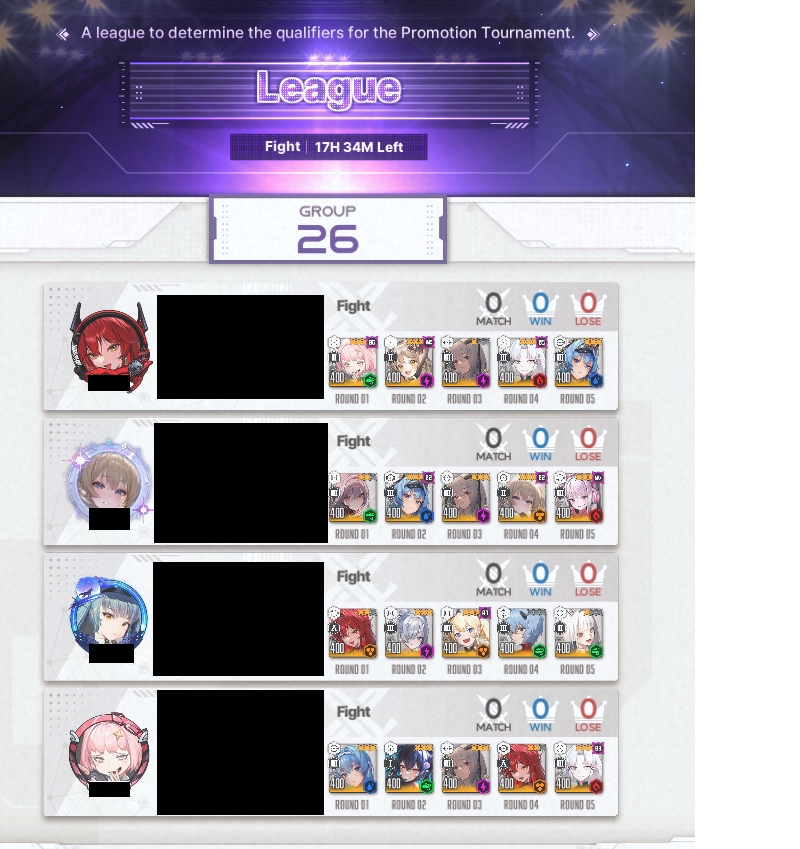
Task: Click the Fight 17H 34M Left status bar
Action: pyautogui.click(x=329, y=147)
